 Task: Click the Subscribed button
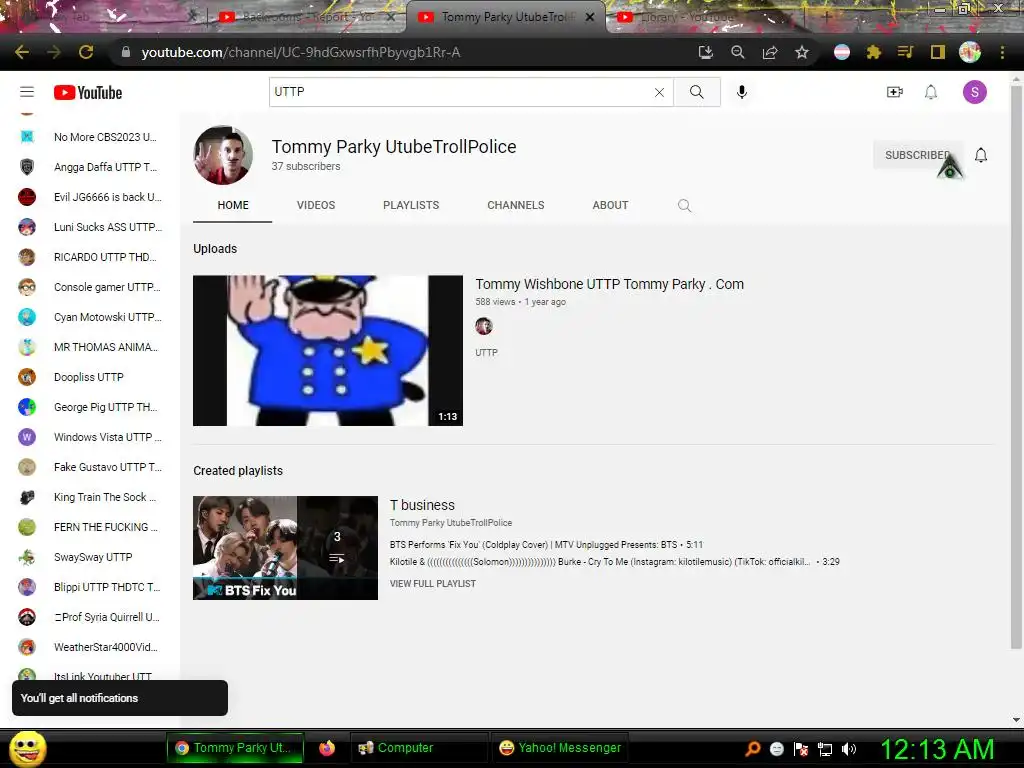918,155
